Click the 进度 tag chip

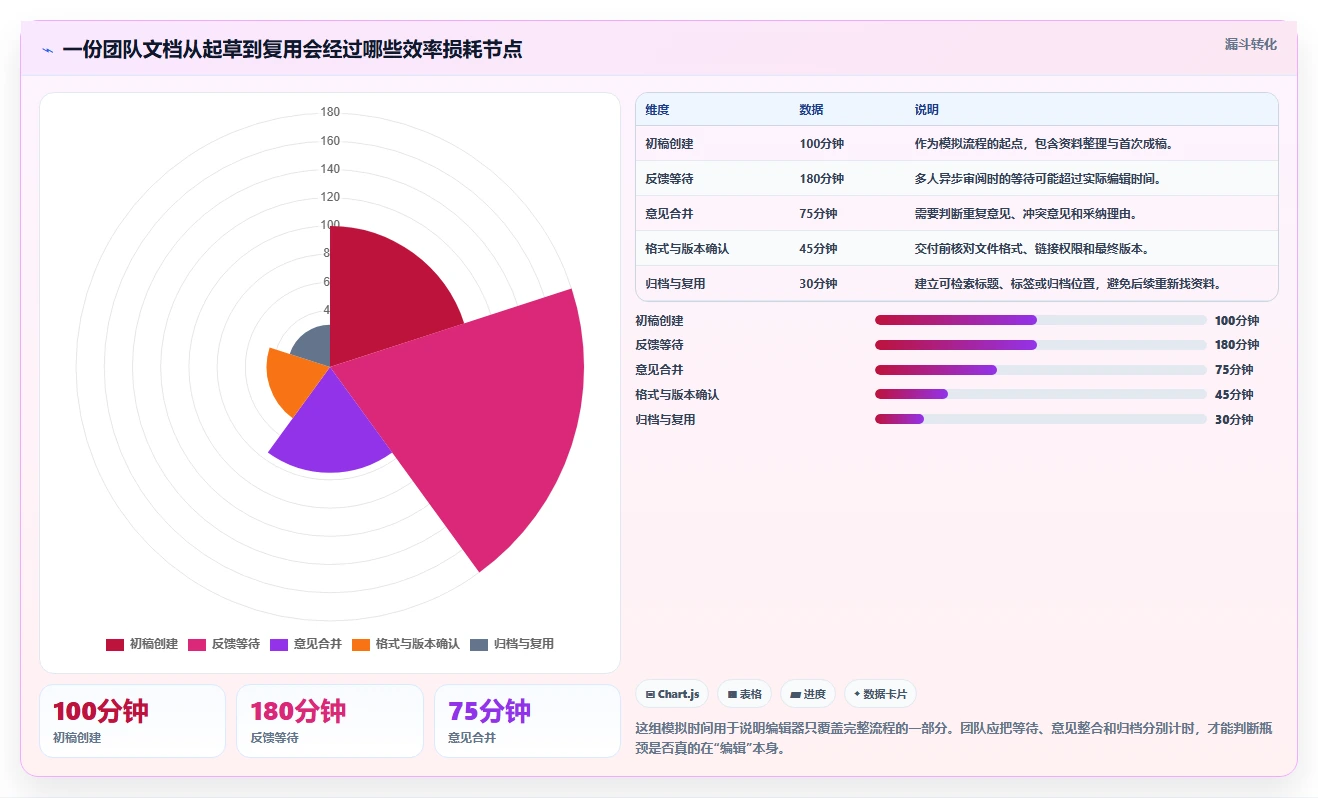(x=808, y=694)
